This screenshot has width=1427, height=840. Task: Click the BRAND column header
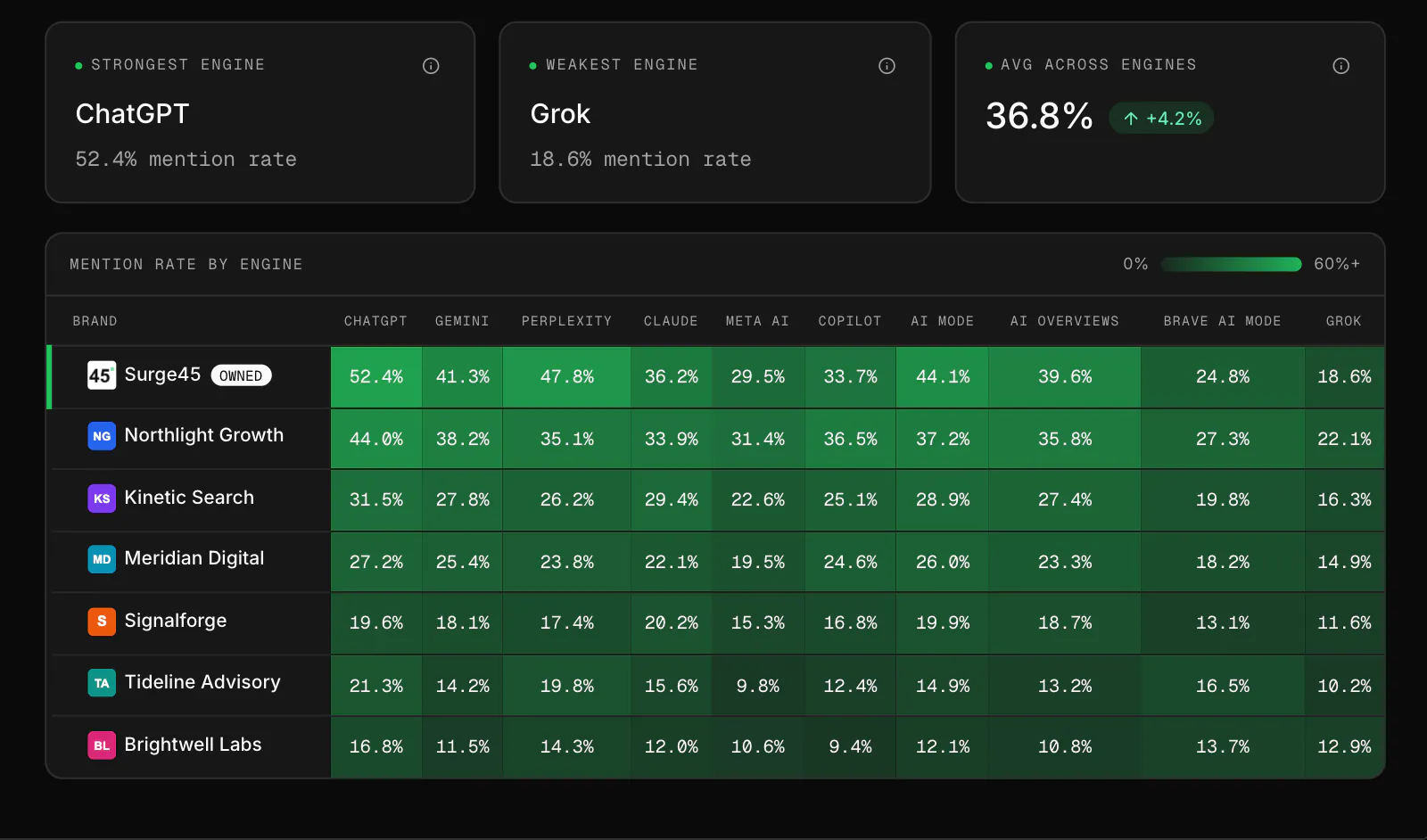95,321
